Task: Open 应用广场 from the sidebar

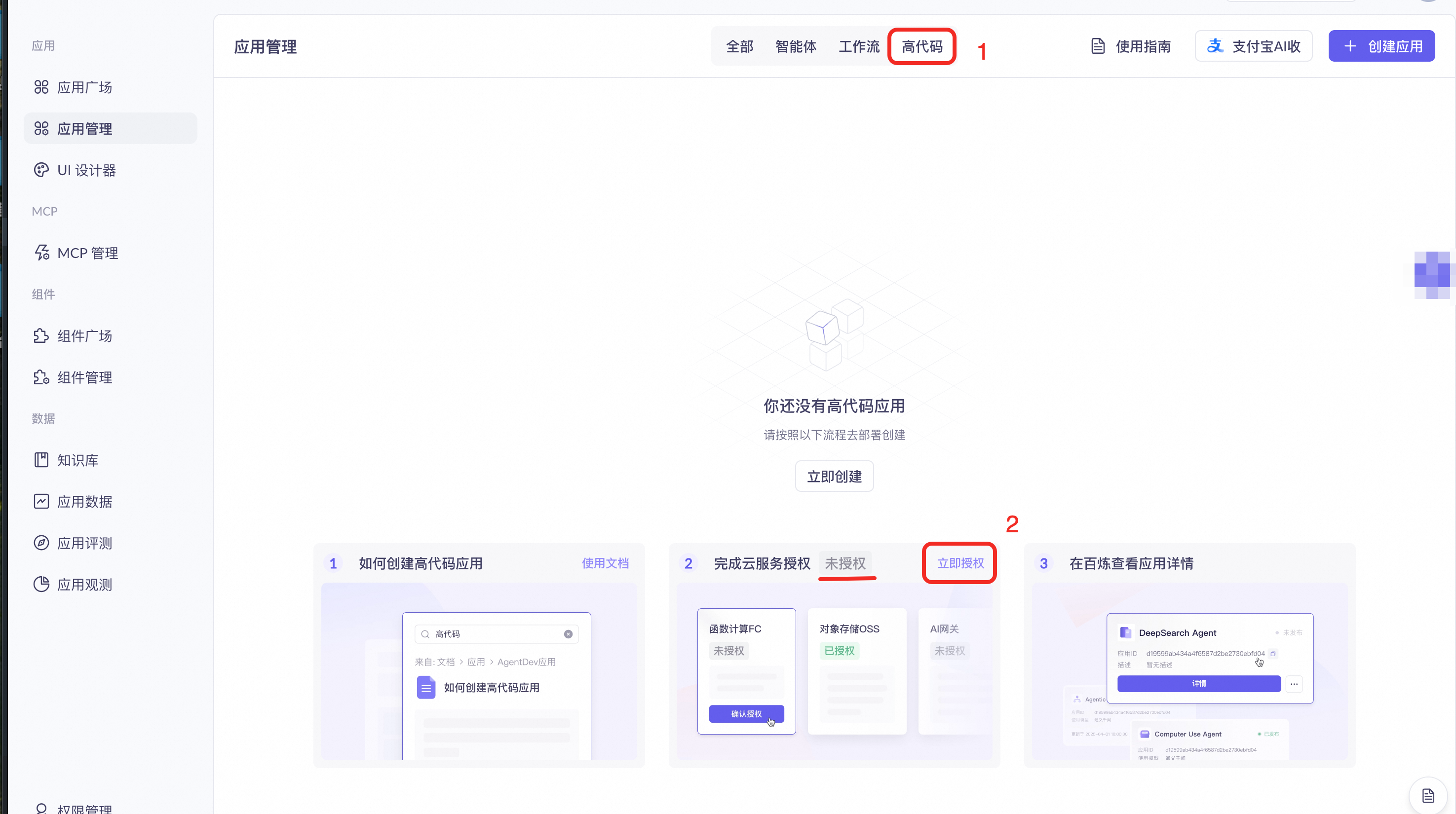Action: (85, 87)
